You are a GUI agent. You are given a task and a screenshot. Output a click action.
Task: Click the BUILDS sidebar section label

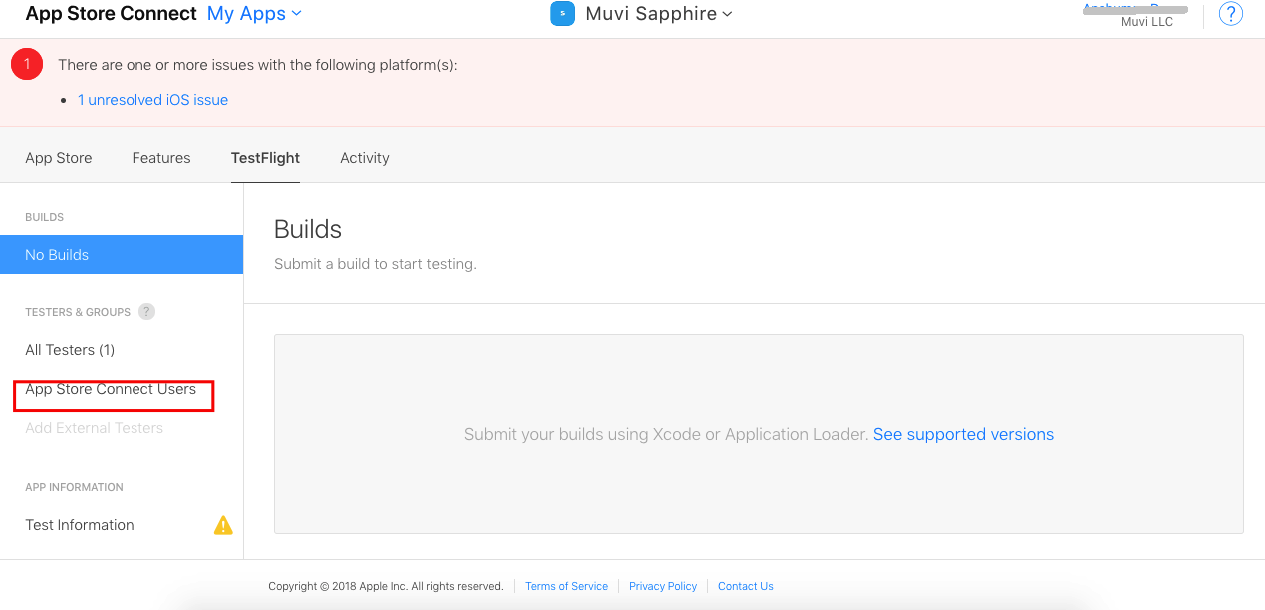tap(44, 217)
